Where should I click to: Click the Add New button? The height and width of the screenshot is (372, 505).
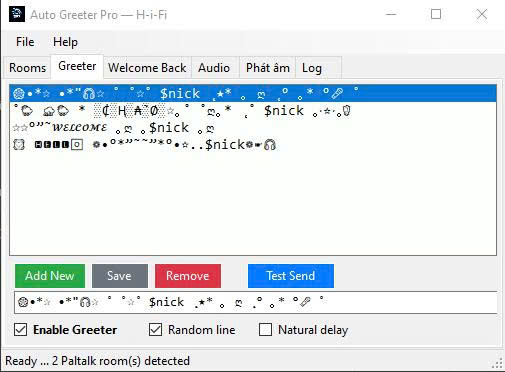[x=50, y=276]
